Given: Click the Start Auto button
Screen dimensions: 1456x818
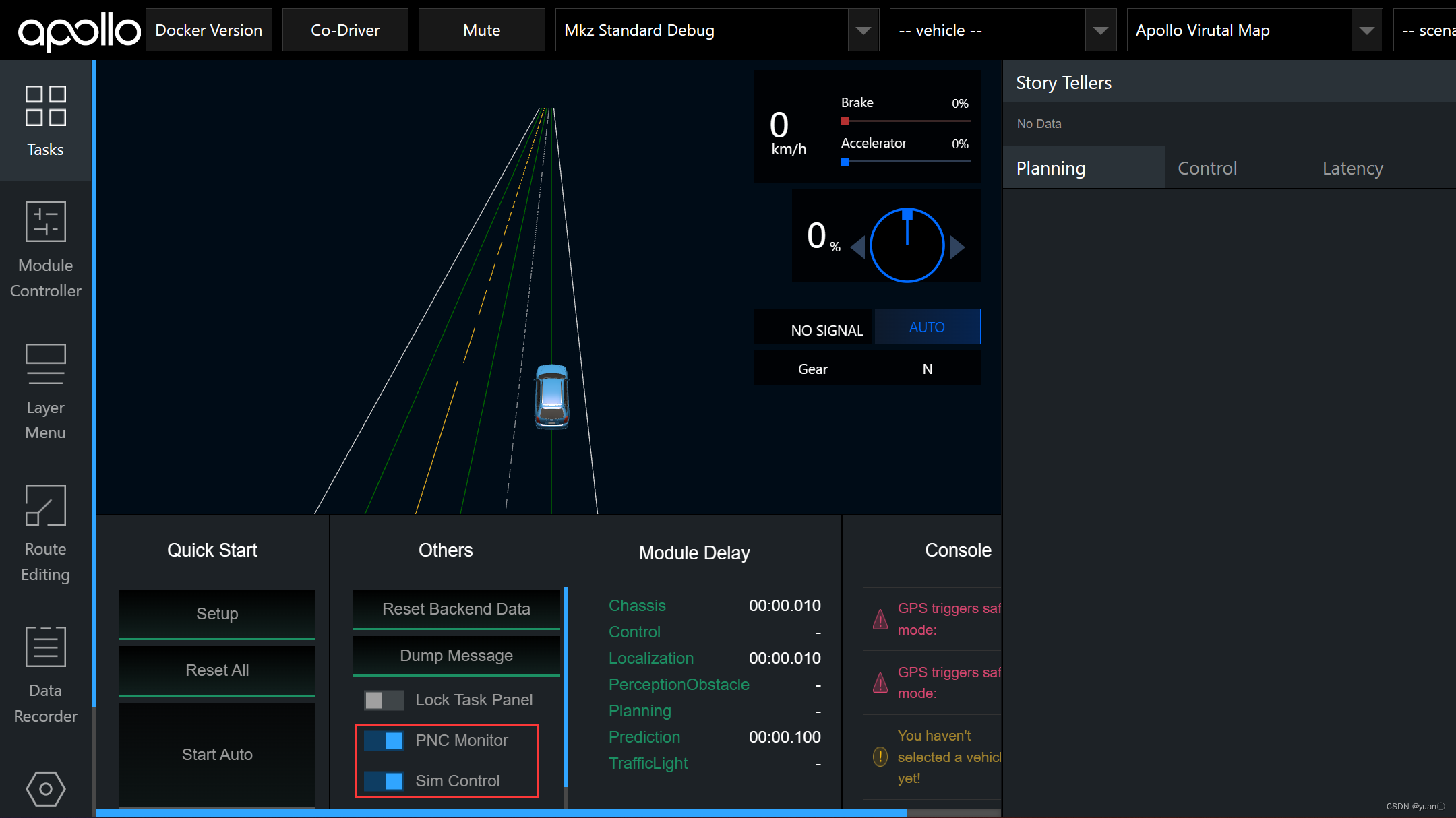Looking at the screenshot, I should click(x=217, y=754).
